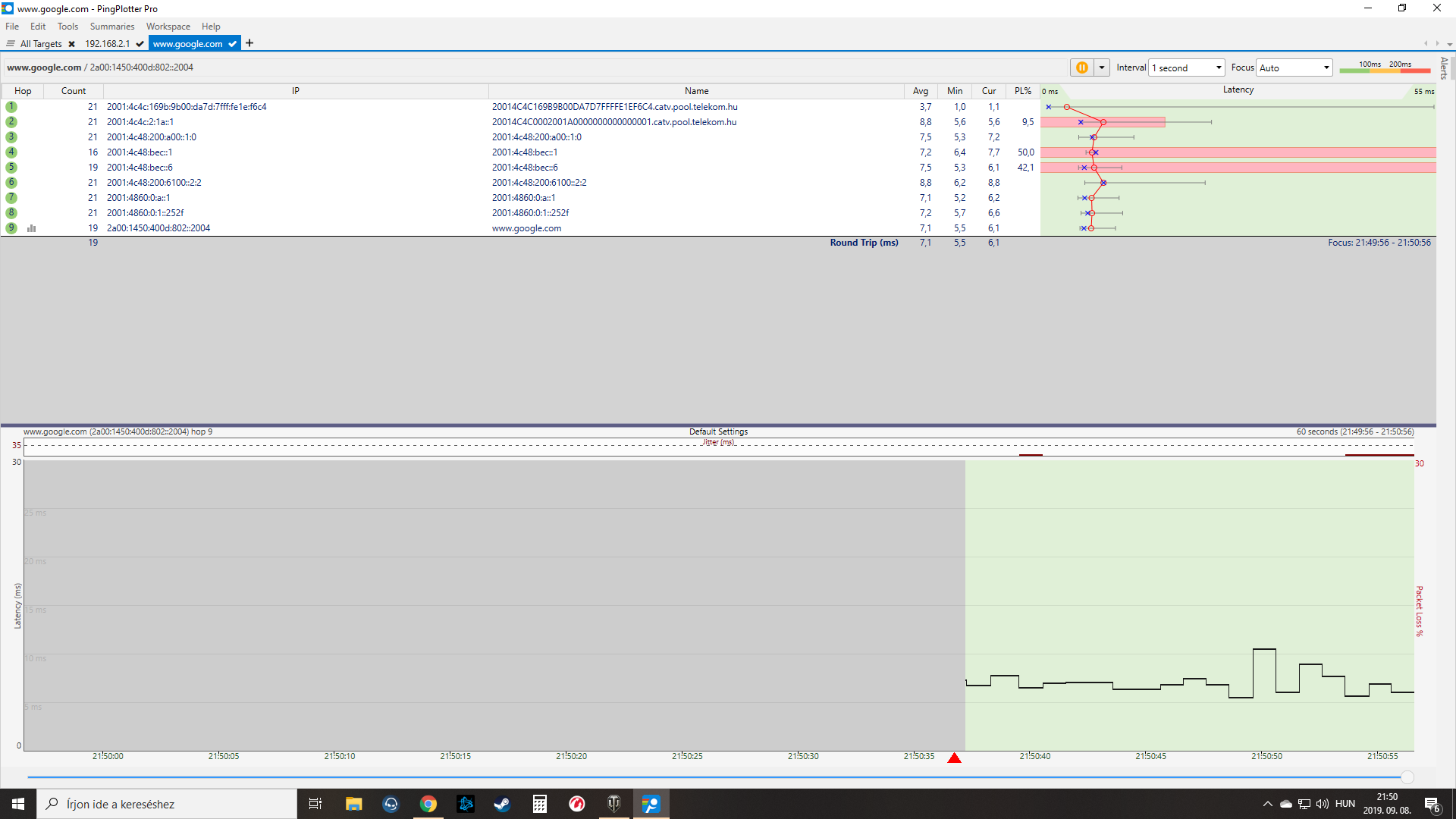1456x819 pixels.
Task: Click the latency color scale legend bar
Action: click(1384, 71)
